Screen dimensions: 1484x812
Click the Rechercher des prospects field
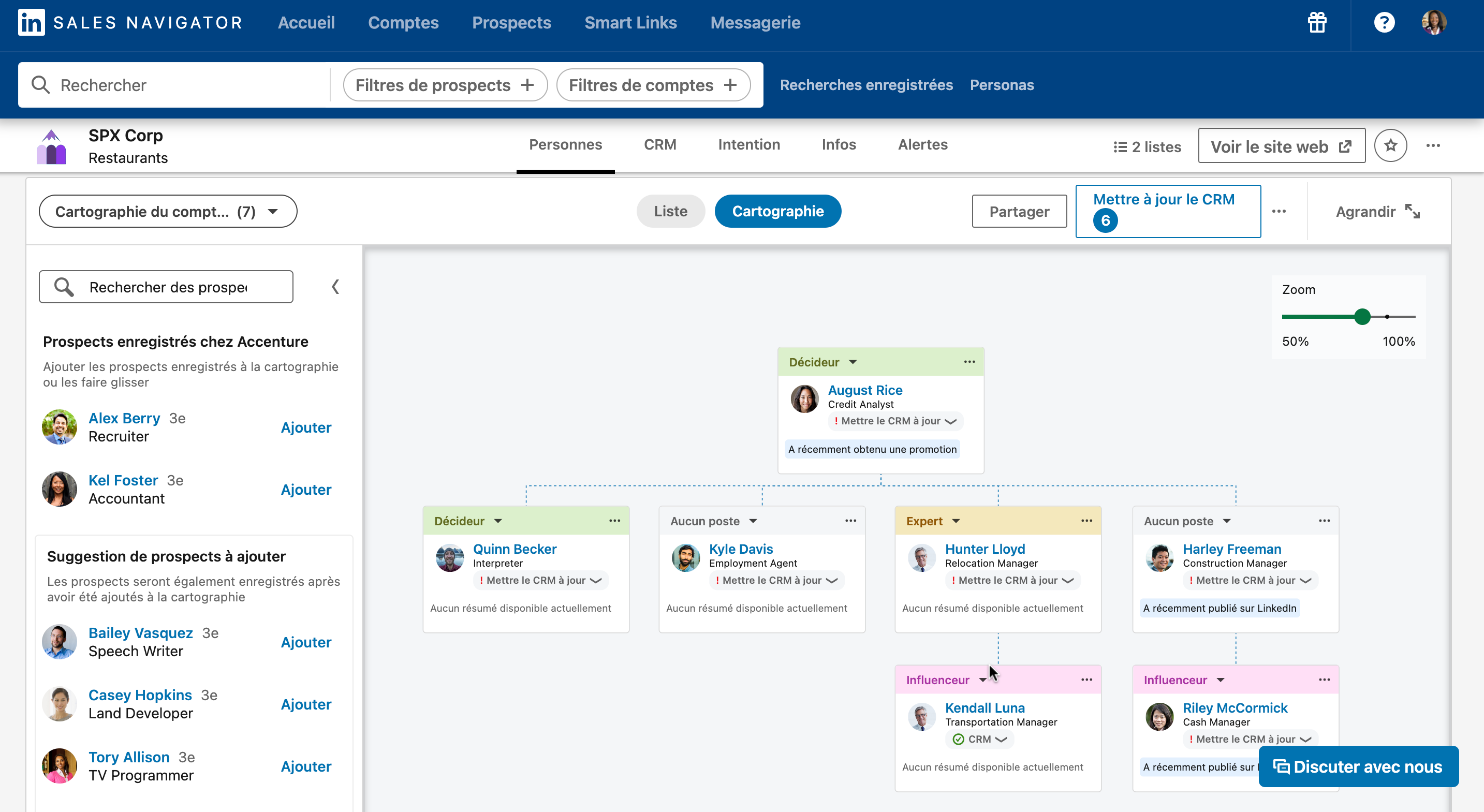[166, 287]
